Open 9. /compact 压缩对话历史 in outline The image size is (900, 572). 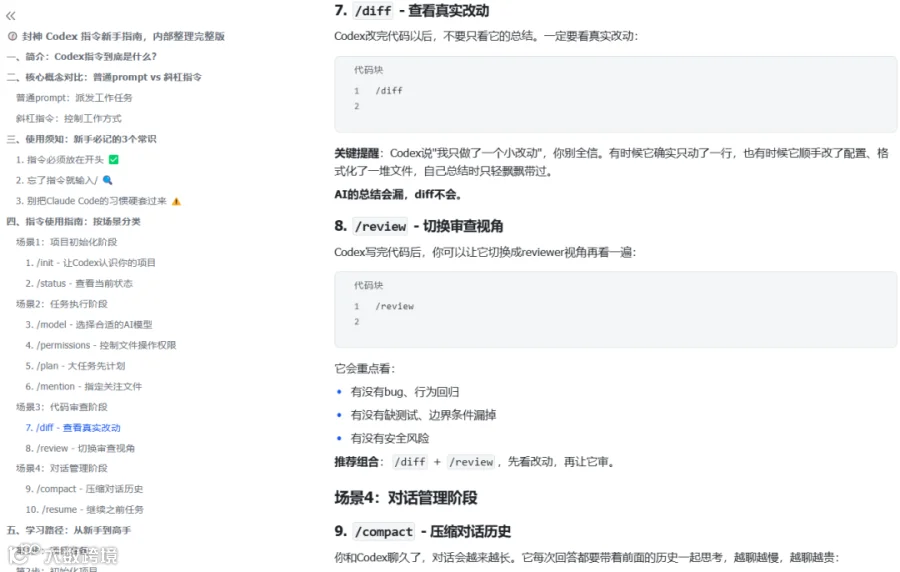(x=84, y=489)
